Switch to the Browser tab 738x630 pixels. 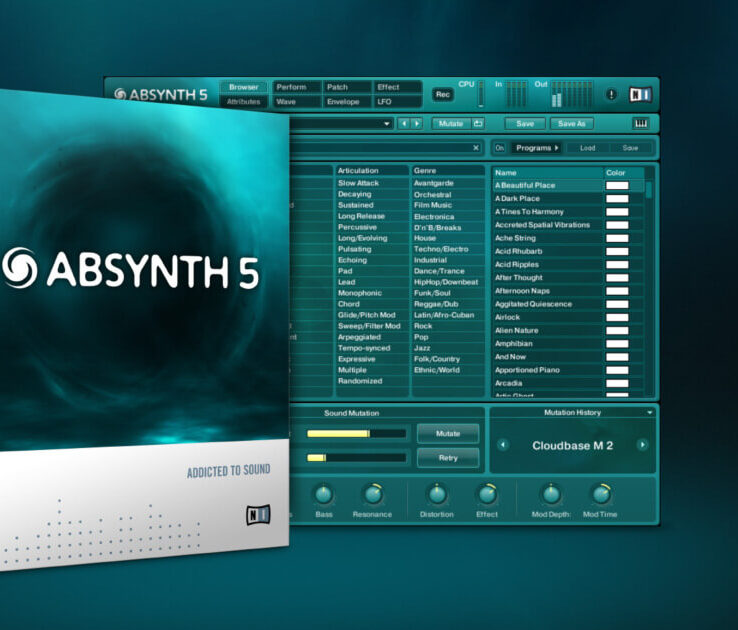click(x=243, y=87)
